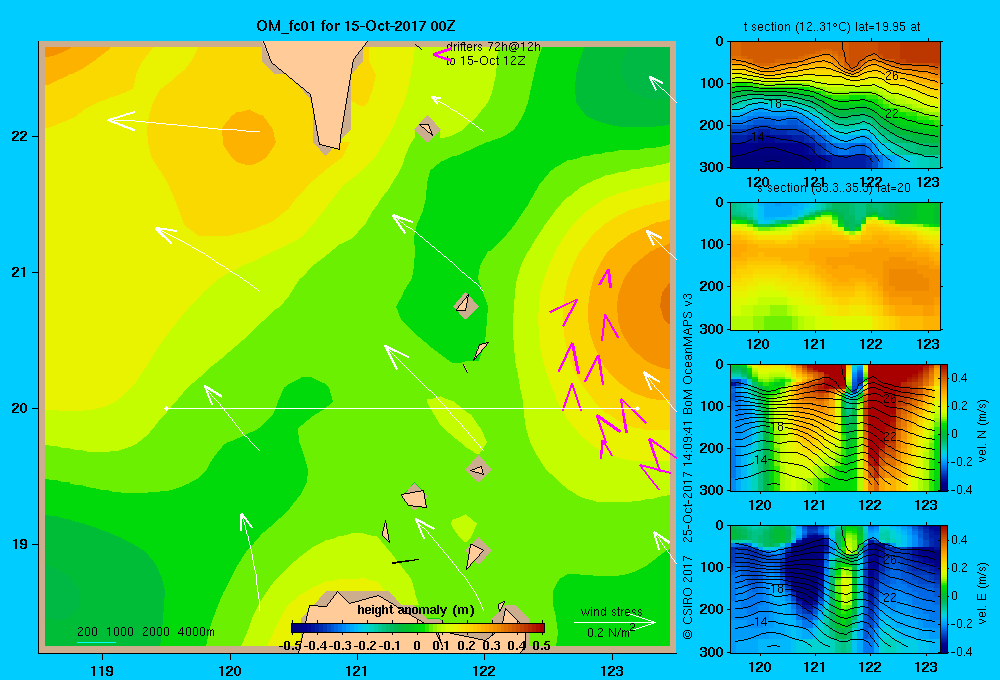Click the 'height anomaly (m)' label

point(416,610)
